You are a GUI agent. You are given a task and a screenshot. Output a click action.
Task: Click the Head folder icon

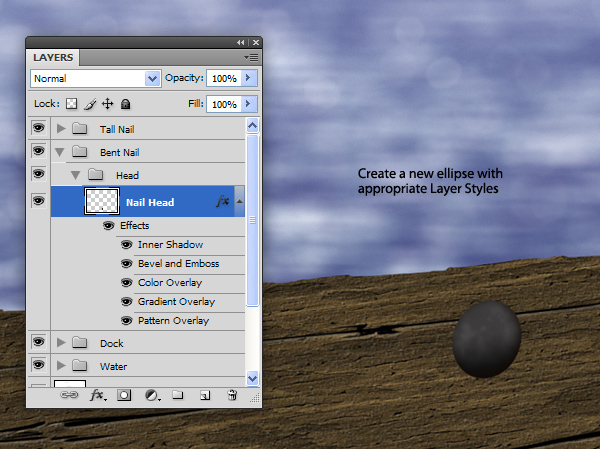point(96,174)
